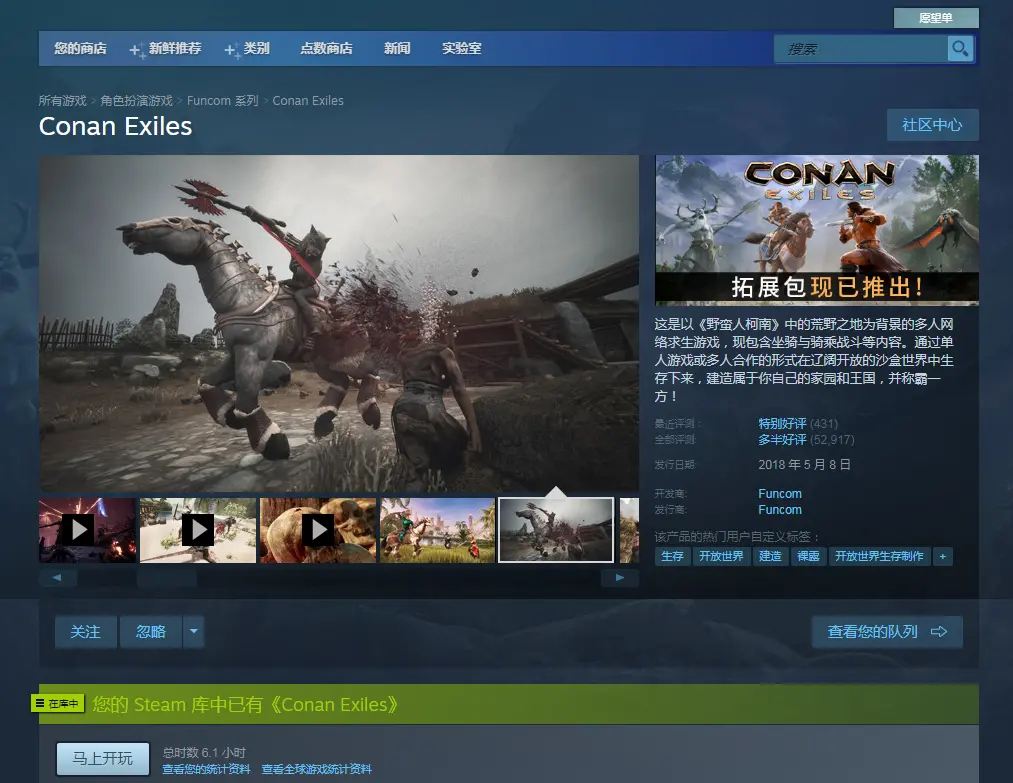Screen dimensions: 1013x783
Task: Open the developer Funcom link
Action: pos(780,494)
